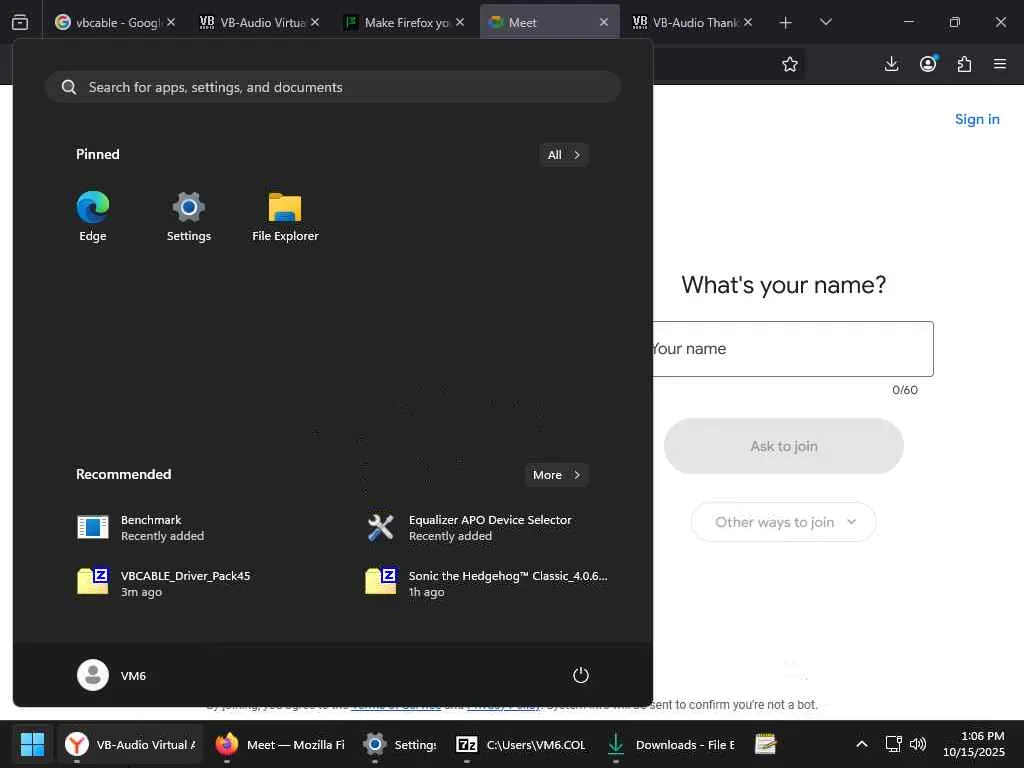Viewport: 1024px width, 768px height.
Task: Open a new Firefox tab
Action: (786, 23)
